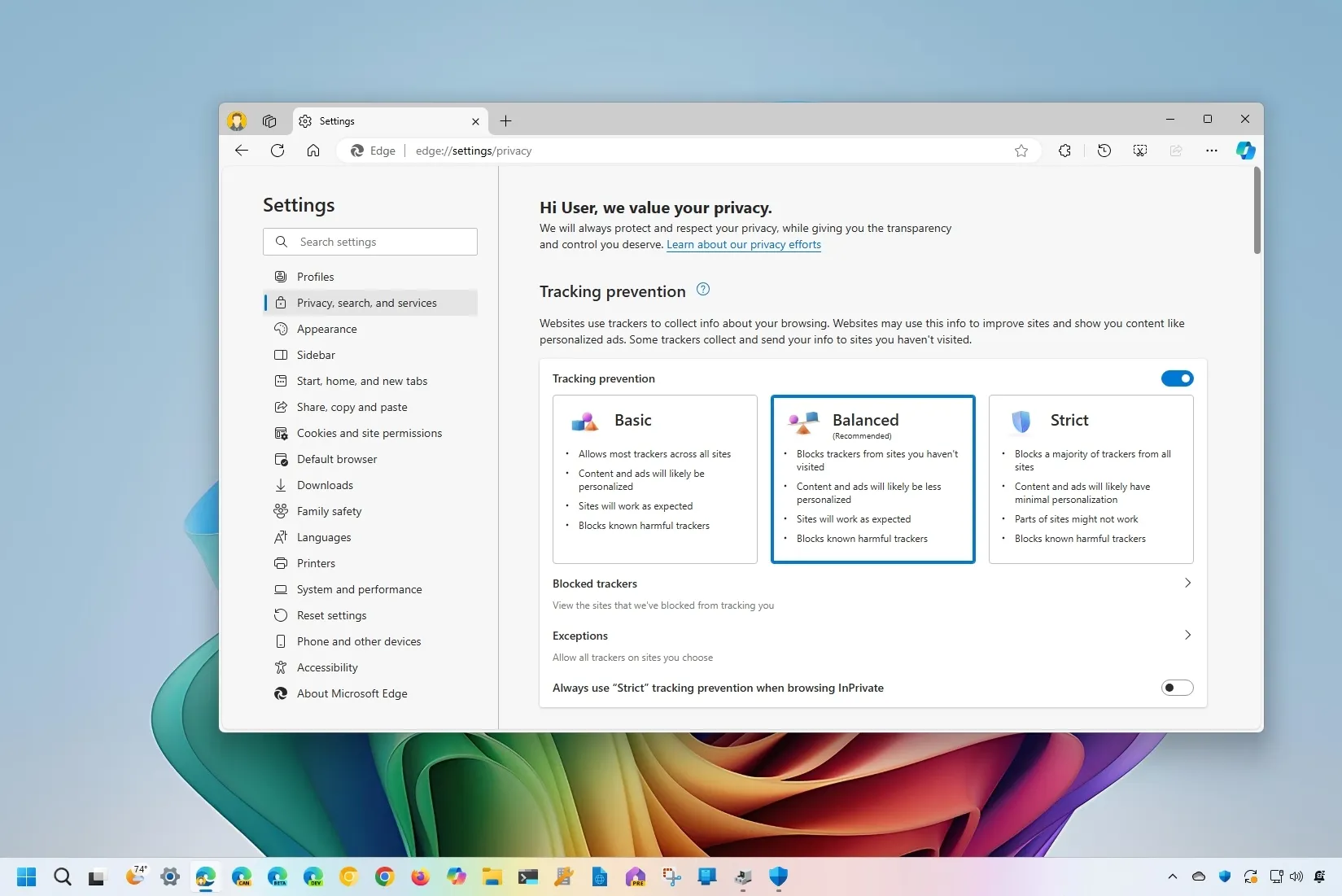Viewport: 1342px width, 896px height.
Task: Launch Firefox from the taskbar
Action: point(418,876)
